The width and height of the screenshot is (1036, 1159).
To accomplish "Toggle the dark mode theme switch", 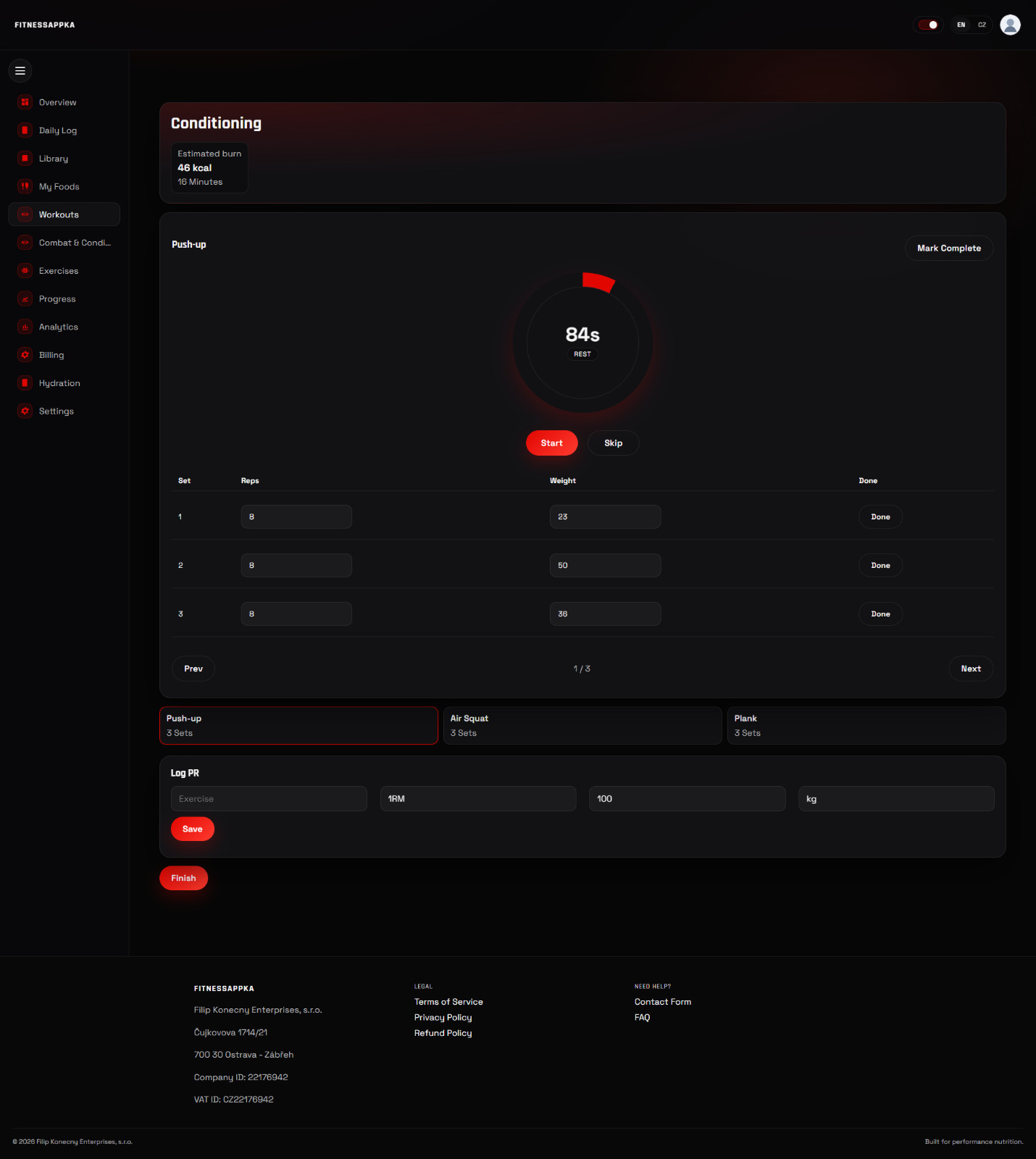I will tap(928, 25).
